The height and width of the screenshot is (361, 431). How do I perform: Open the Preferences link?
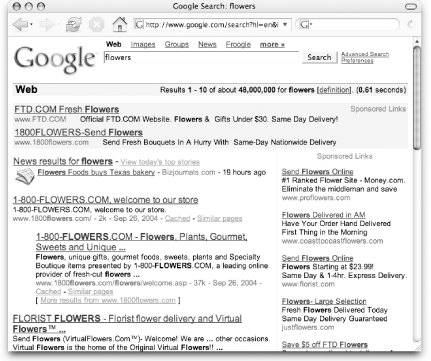pos(357,61)
